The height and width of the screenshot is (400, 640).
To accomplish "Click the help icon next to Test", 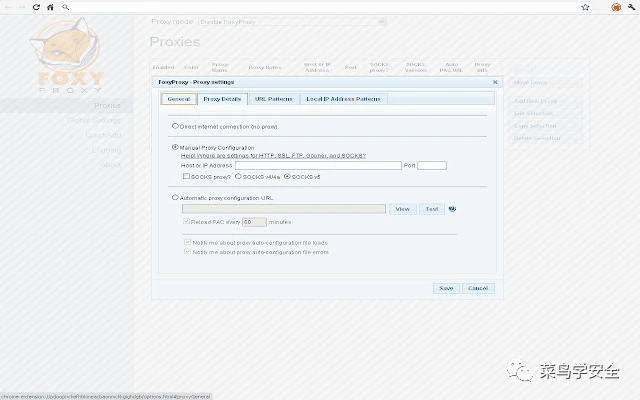I will (x=452, y=209).
